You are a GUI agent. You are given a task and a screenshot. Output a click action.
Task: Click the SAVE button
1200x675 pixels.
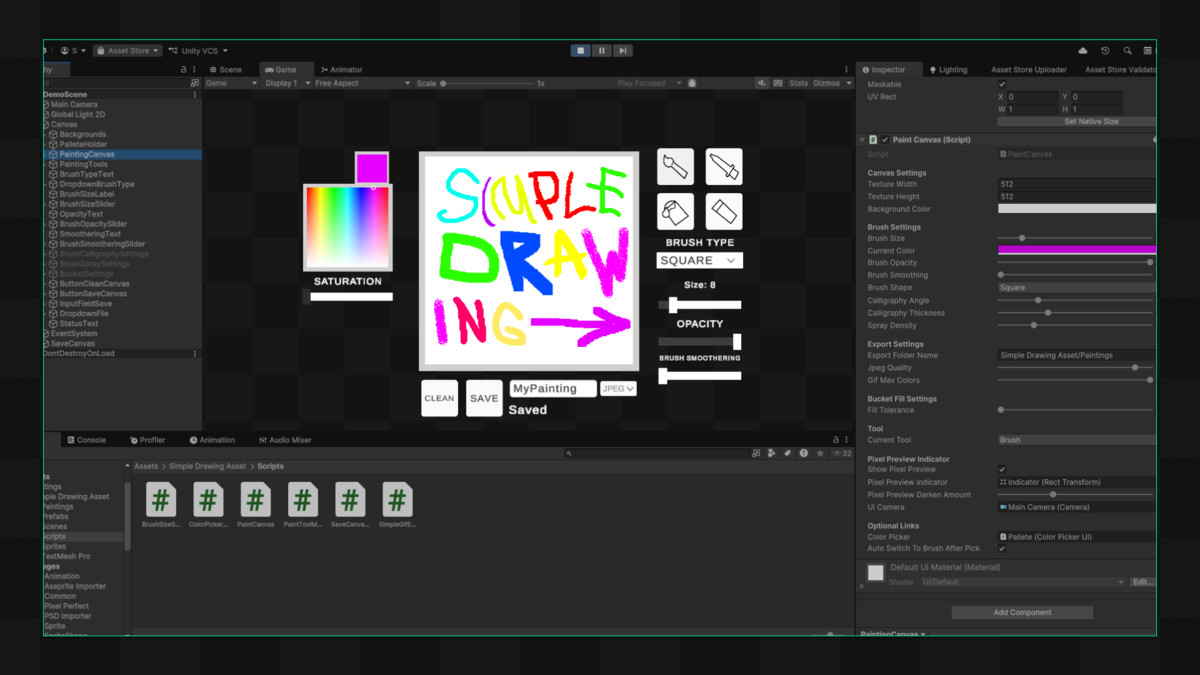coord(484,398)
